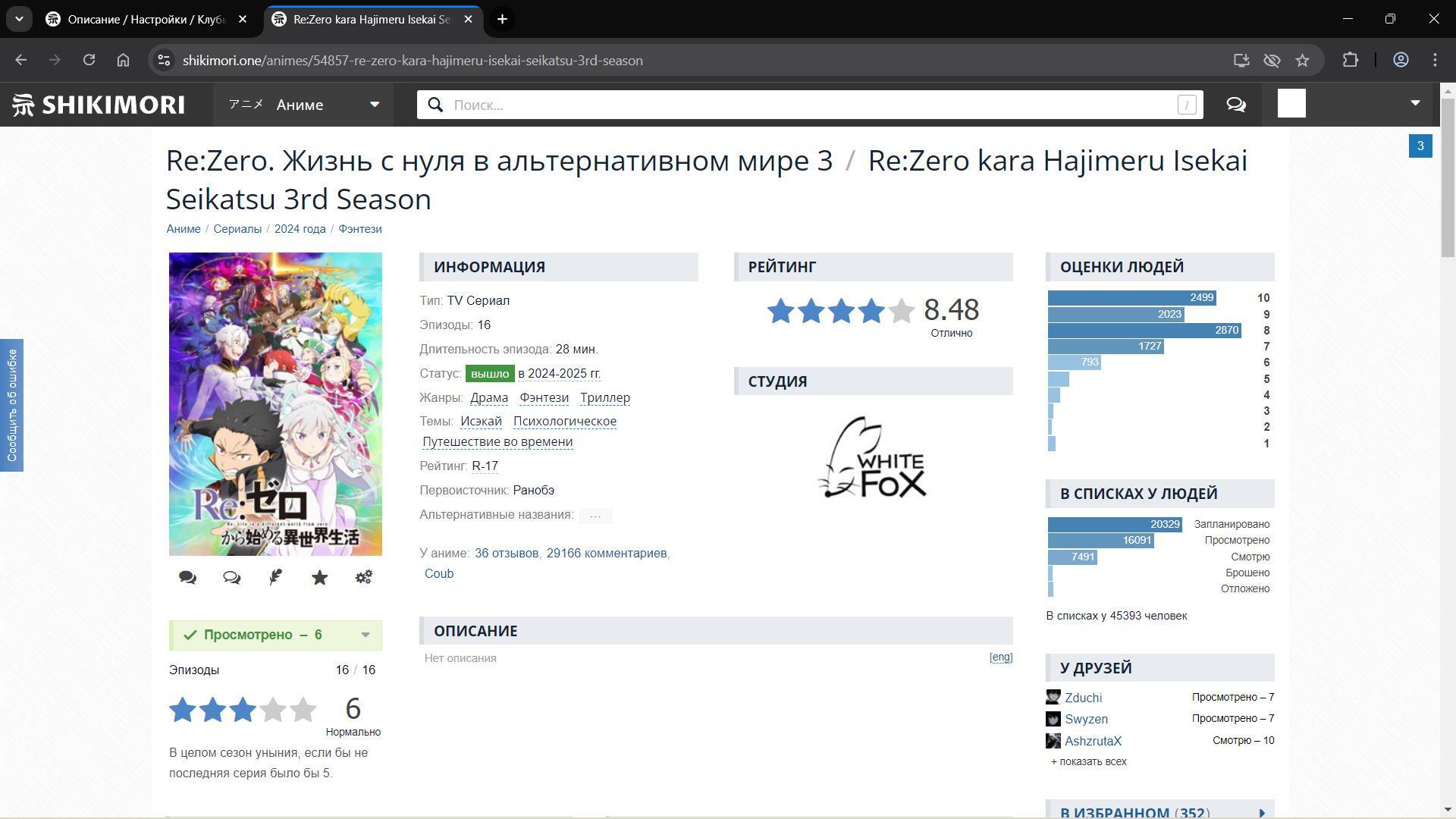This screenshot has width=1456, height=819.
Task: Bookmark this page with browser star
Action: 1302,61
